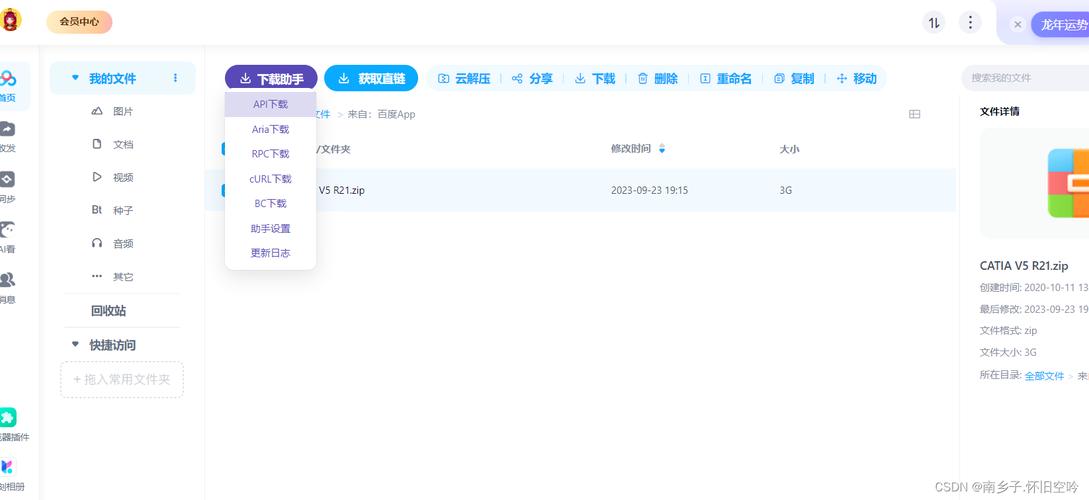Choose 助手设置 in download helper menu
Screen dimensions: 1089x500
pos(270,229)
